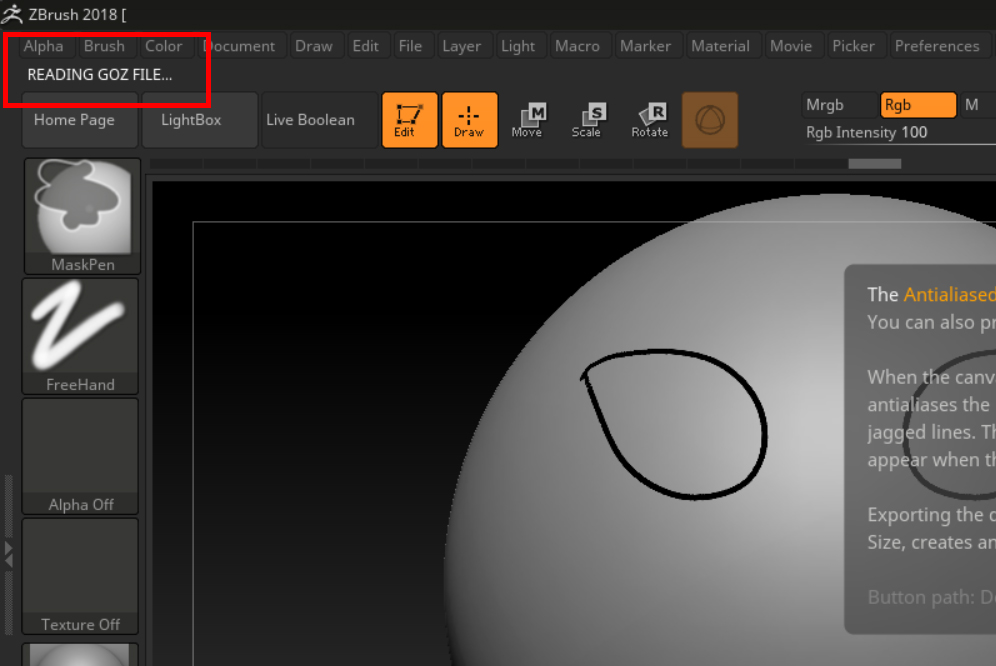Click the sphere model in canvas
This screenshot has height=666, width=996.
720,430
